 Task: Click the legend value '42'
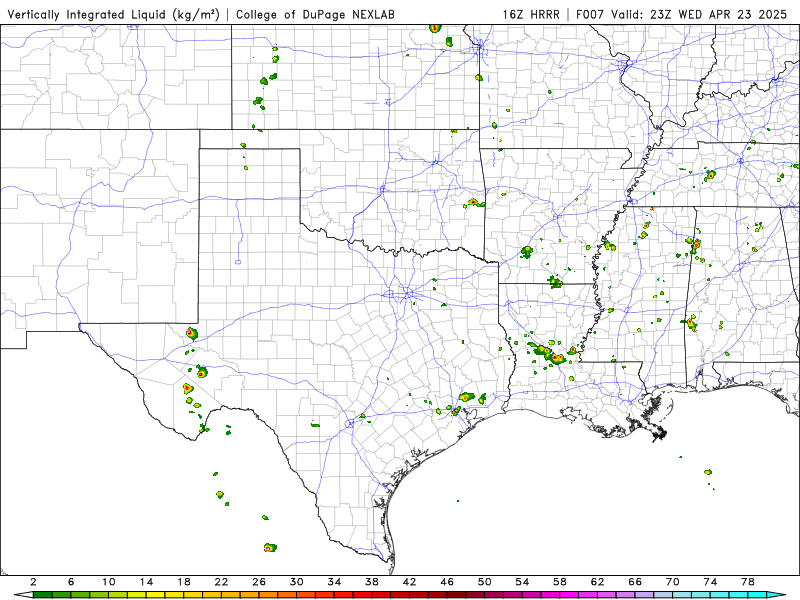410,582
